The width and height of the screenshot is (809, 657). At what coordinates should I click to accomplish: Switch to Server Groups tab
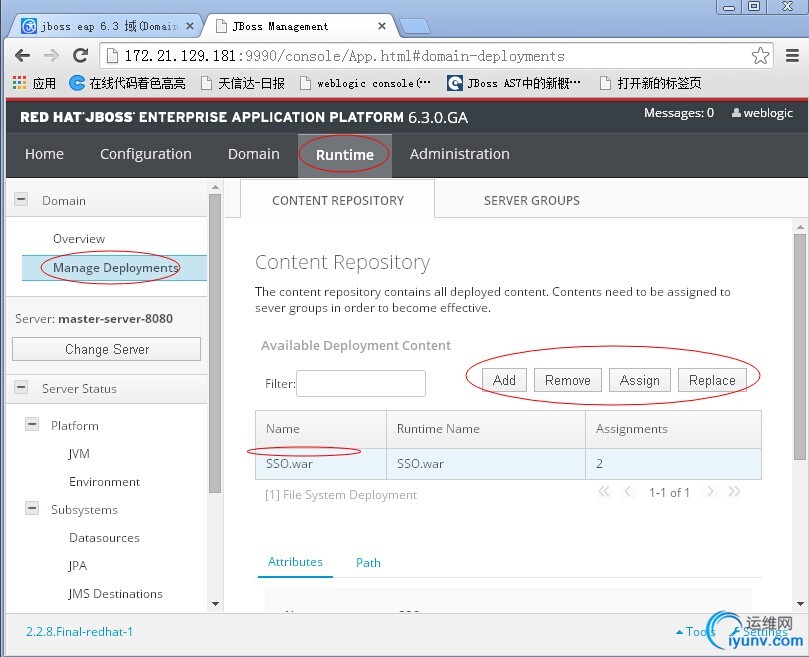point(531,200)
